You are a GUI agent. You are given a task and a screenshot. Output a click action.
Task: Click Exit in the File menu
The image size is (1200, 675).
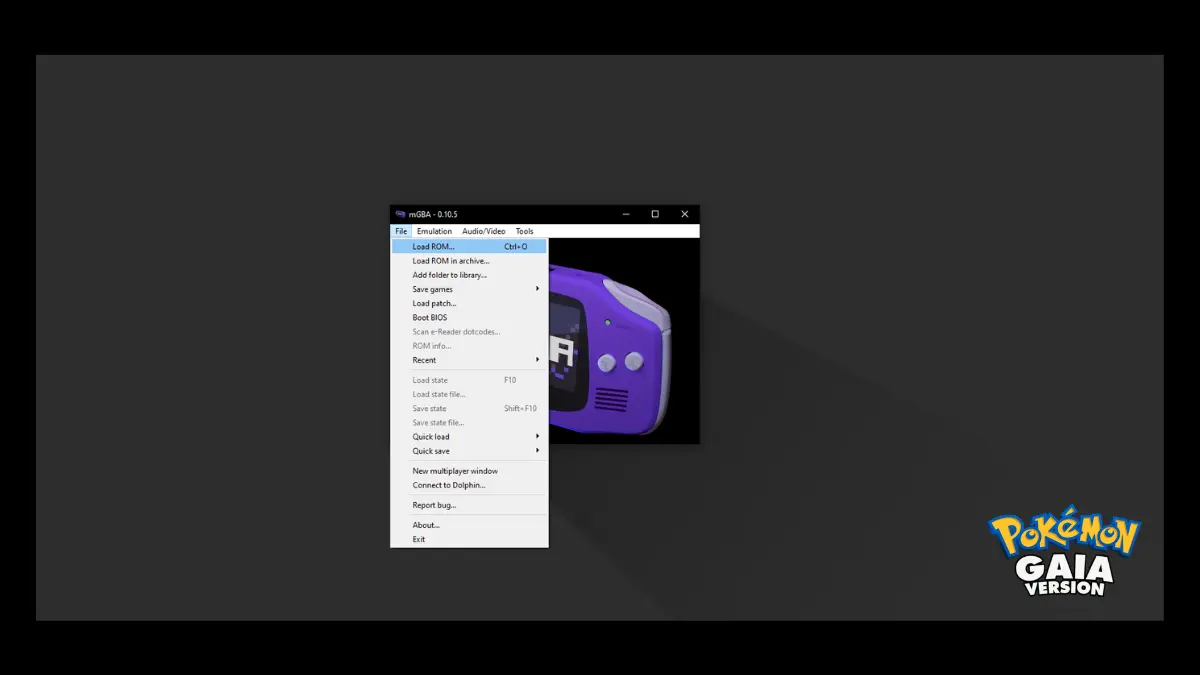coord(469,539)
